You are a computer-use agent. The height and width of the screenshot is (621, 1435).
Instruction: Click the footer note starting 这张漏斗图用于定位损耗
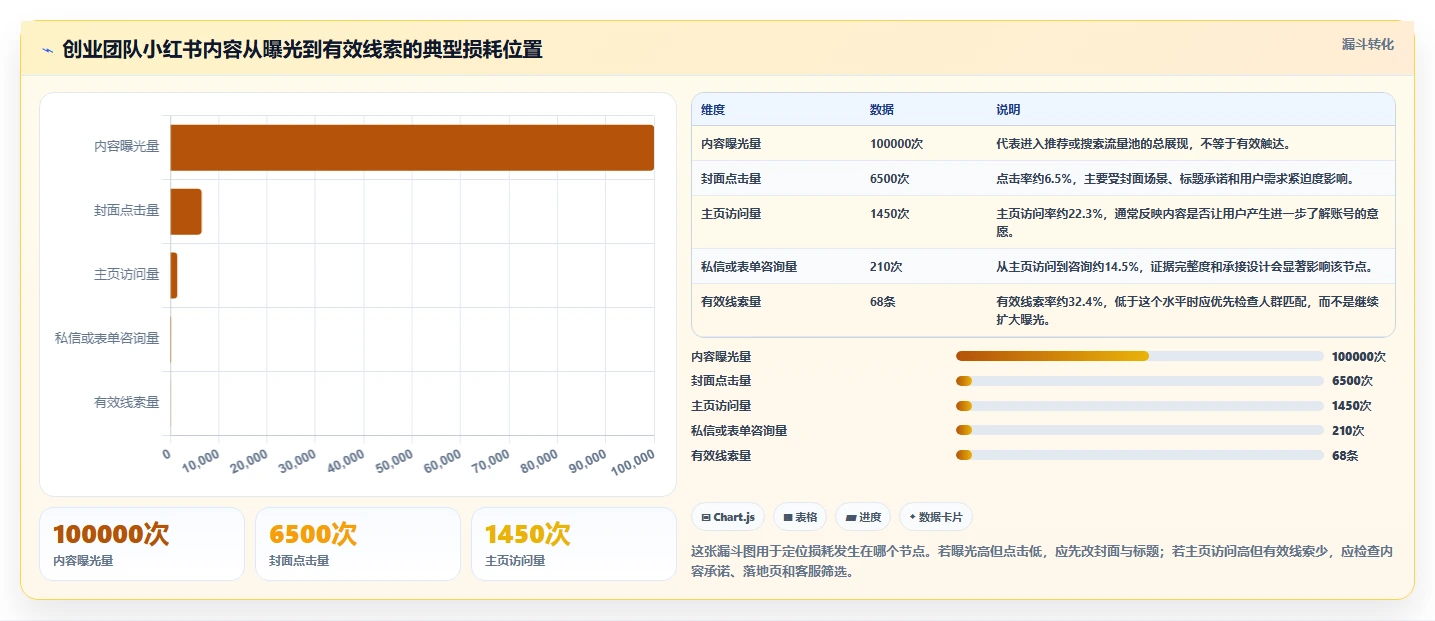click(1042, 562)
